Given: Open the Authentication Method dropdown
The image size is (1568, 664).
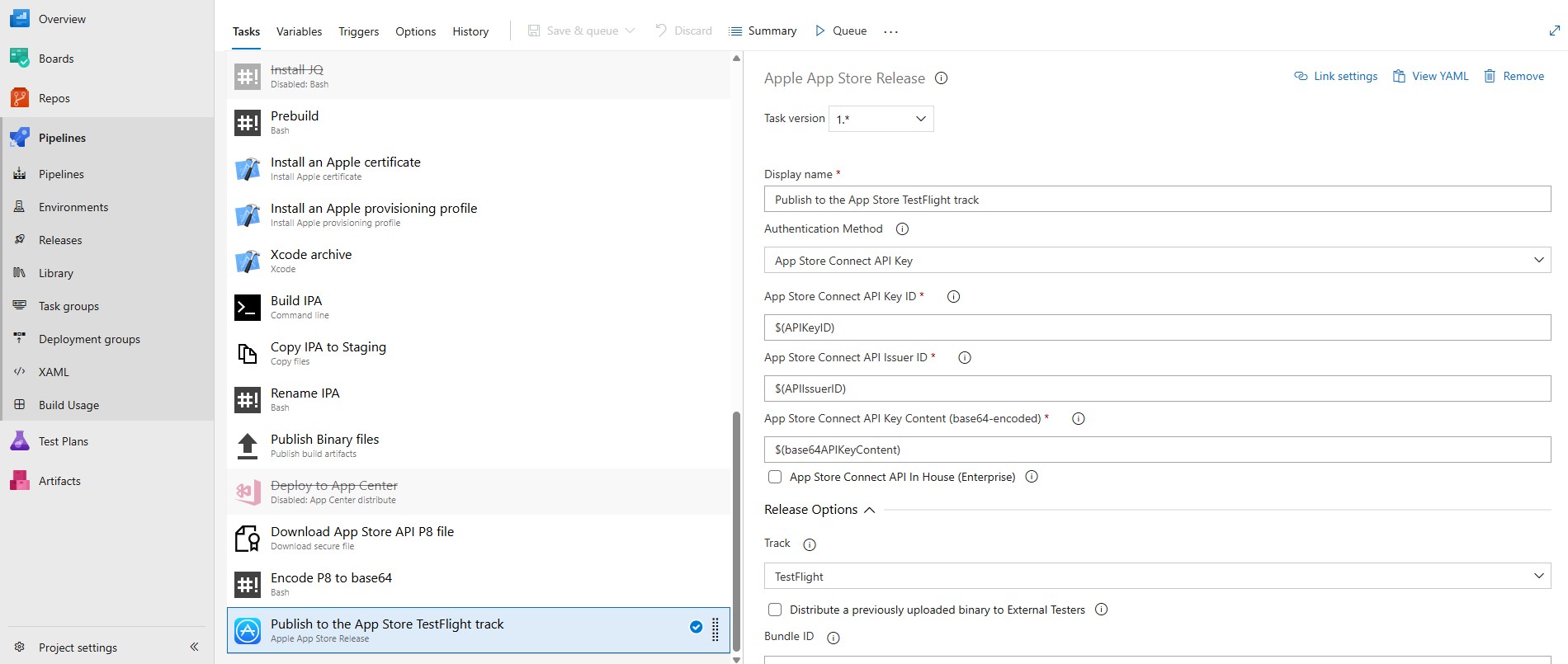Looking at the screenshot, I should pos(1157,260).
